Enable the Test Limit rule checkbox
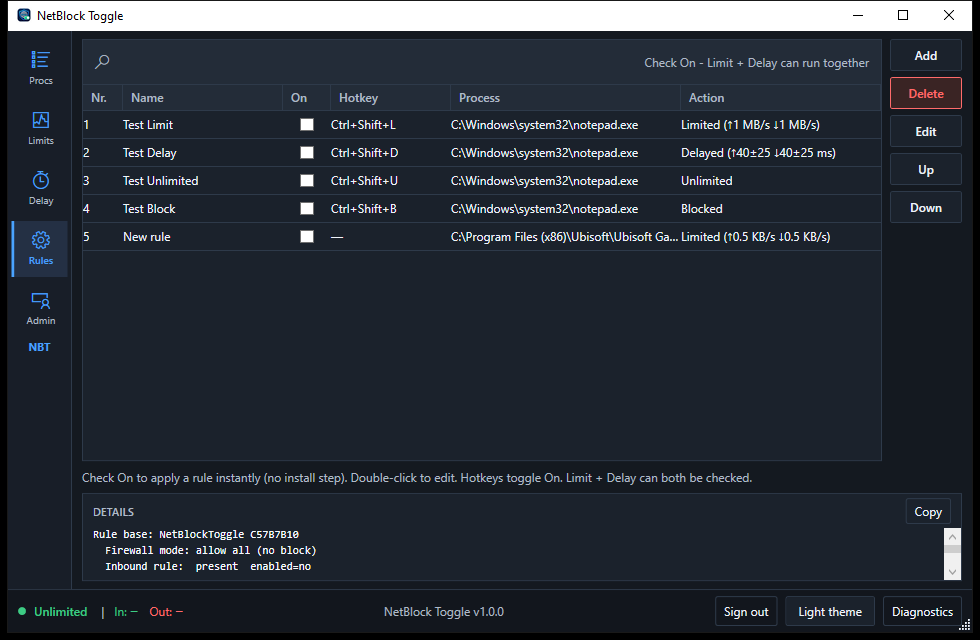 point(307,124)
